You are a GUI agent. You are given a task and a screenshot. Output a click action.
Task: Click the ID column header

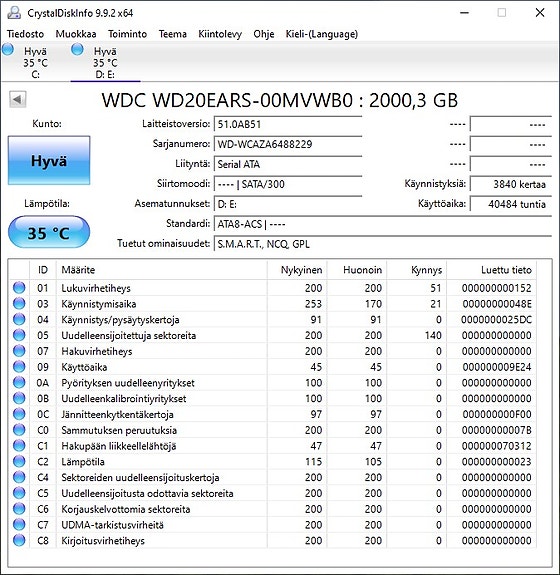[x=43, y=270]
